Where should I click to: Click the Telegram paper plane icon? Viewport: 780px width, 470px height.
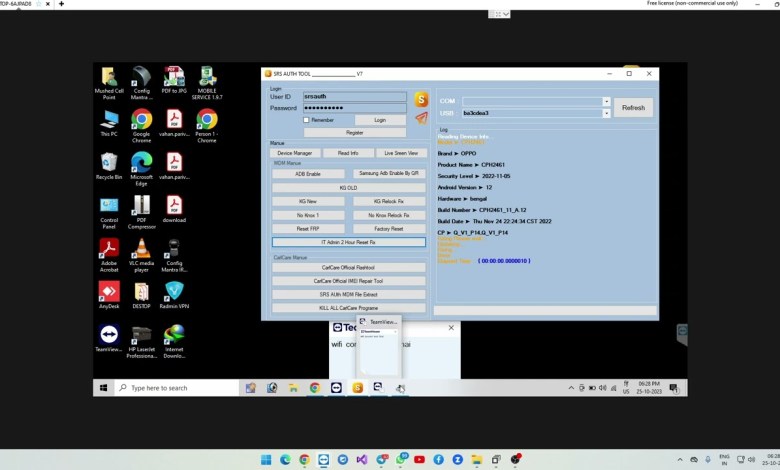point(421,118)
